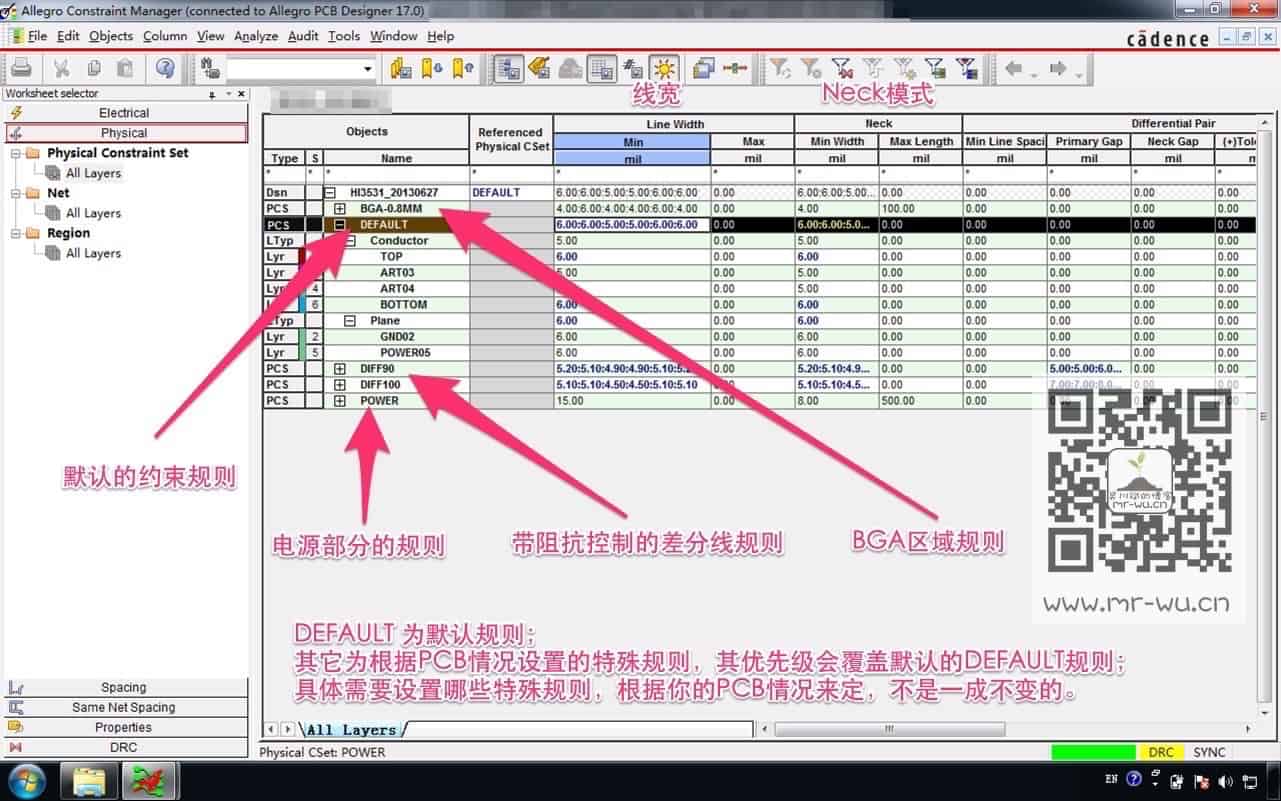Switch to Electrical worksheet section
This screenshot has height=801, width=1281.
pyautogui.click(x=125, y=113)
